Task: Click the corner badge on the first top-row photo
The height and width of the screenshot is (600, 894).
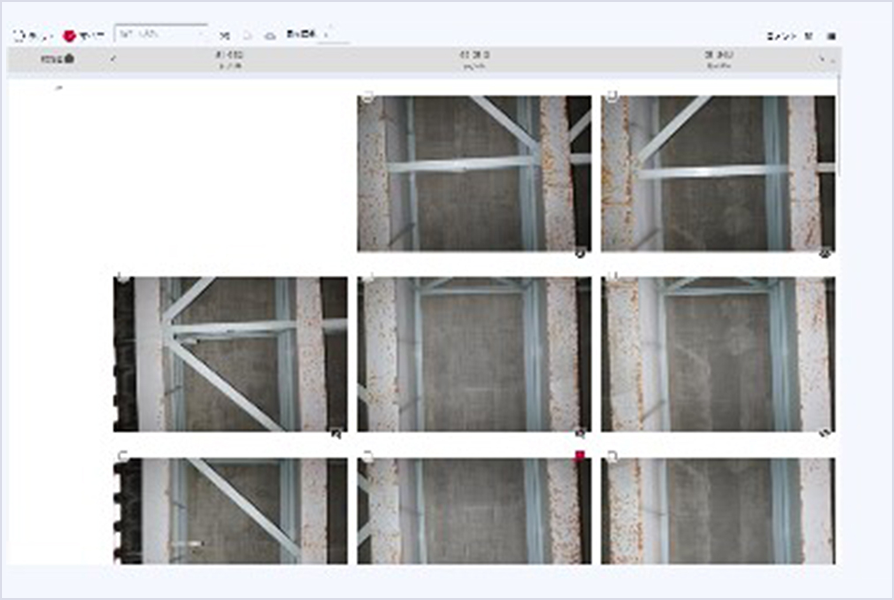Action: (580, 253)
